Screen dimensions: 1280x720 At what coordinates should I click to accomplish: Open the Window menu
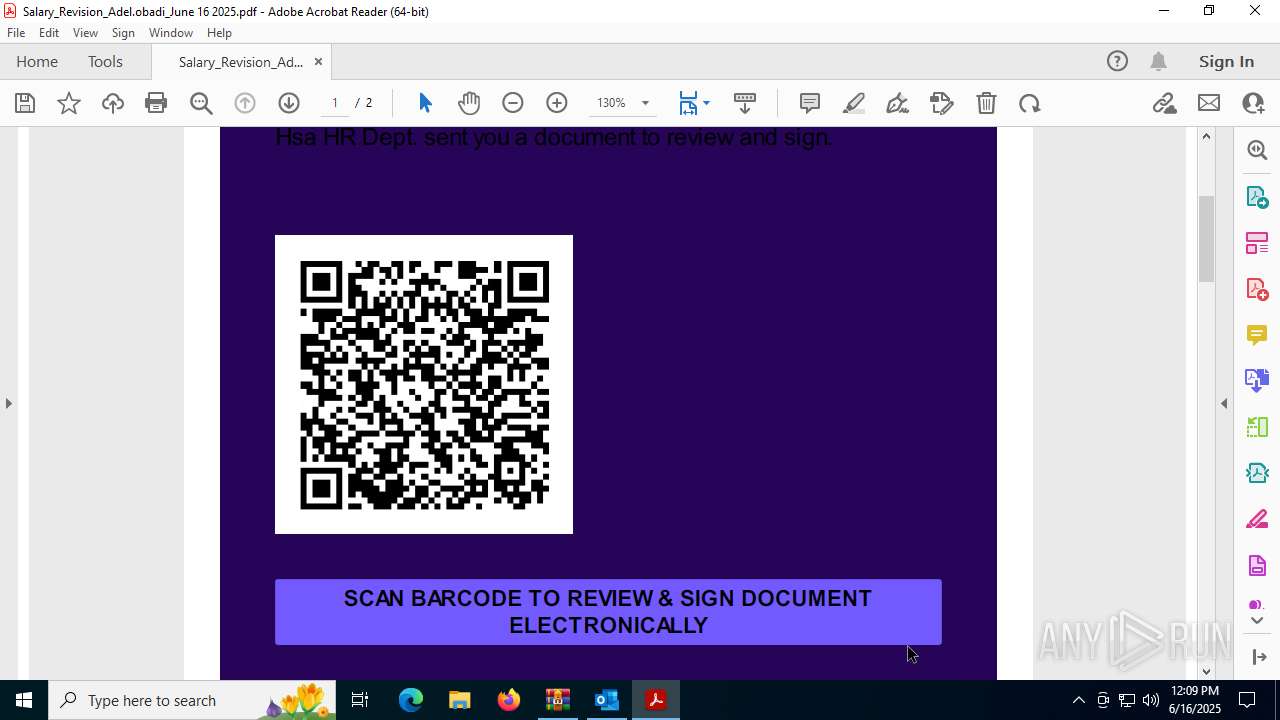pyautogui.click(x=171, y=33)
